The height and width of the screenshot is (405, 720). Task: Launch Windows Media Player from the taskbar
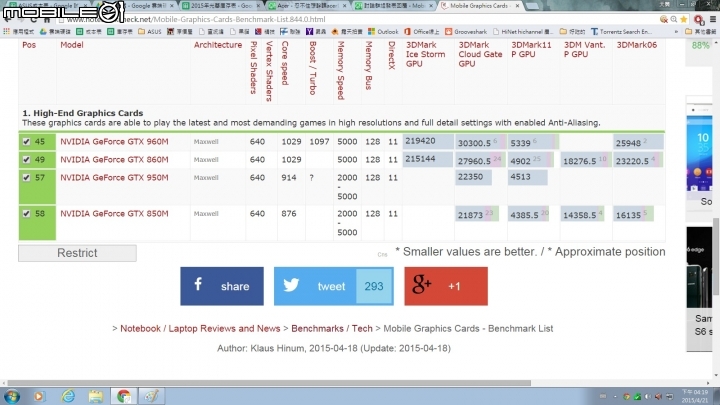39,396
